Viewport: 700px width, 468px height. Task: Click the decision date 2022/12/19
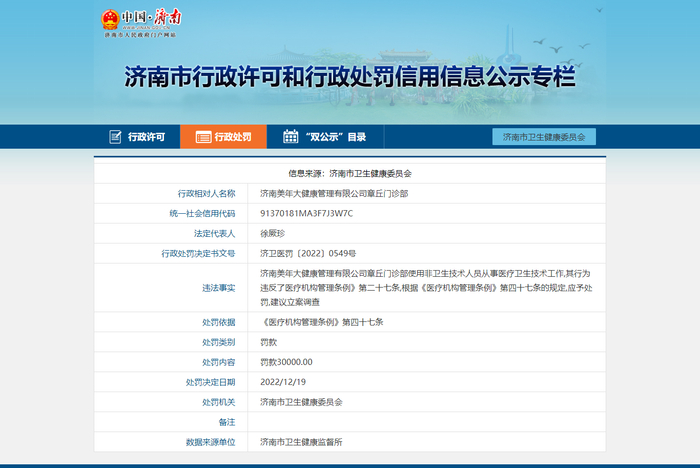pyautogui.click(x=283, y=382)
